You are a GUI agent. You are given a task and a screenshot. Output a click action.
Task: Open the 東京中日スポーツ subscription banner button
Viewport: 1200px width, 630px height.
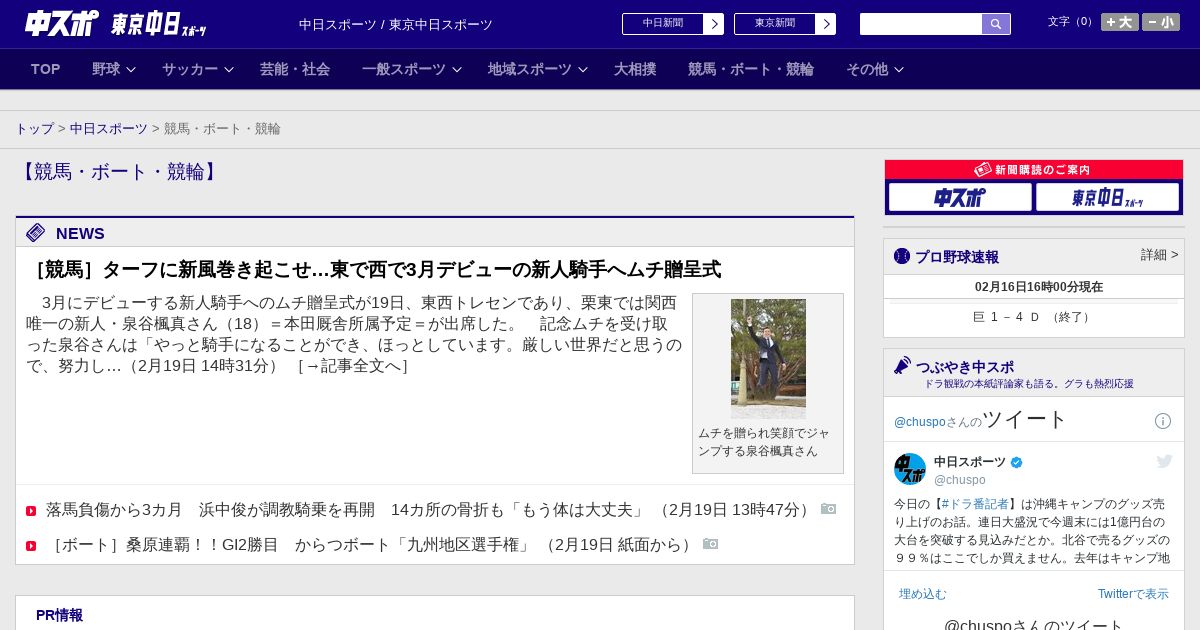(x=1107, y=197)
